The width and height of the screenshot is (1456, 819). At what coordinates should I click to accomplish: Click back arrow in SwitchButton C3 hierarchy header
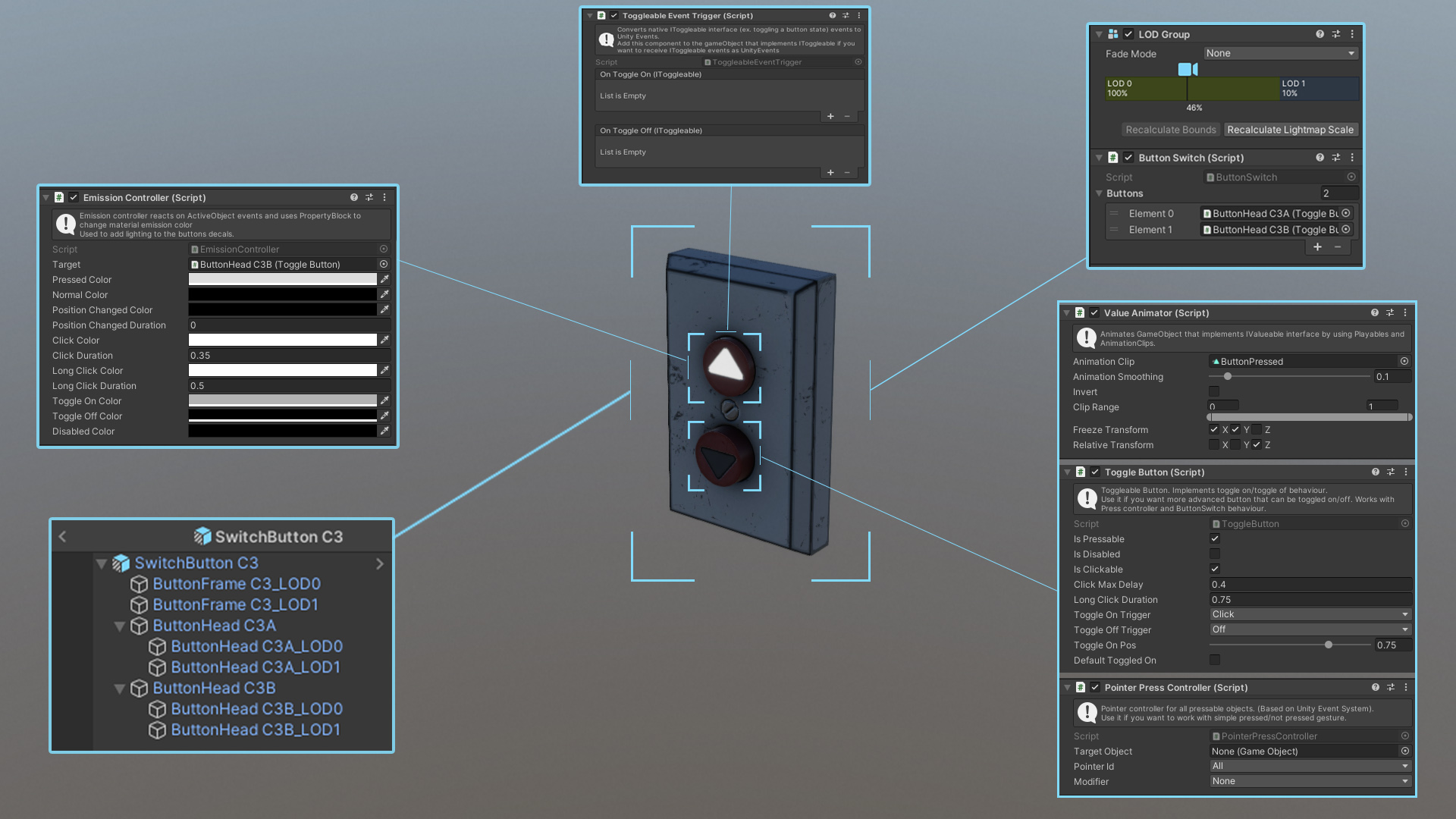click(x=63, y=537)
